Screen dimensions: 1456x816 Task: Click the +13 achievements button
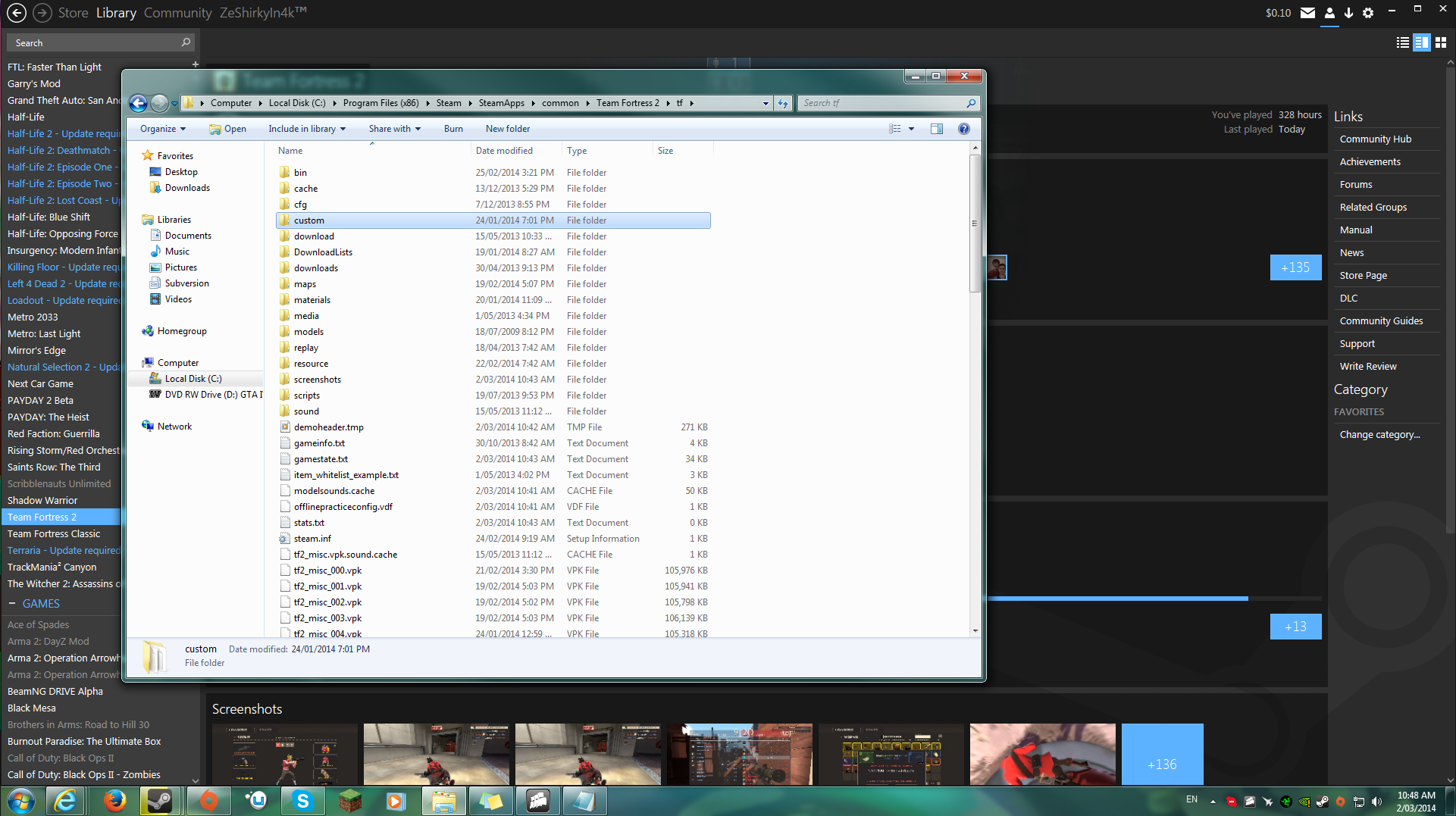(x=1295, y=627)
